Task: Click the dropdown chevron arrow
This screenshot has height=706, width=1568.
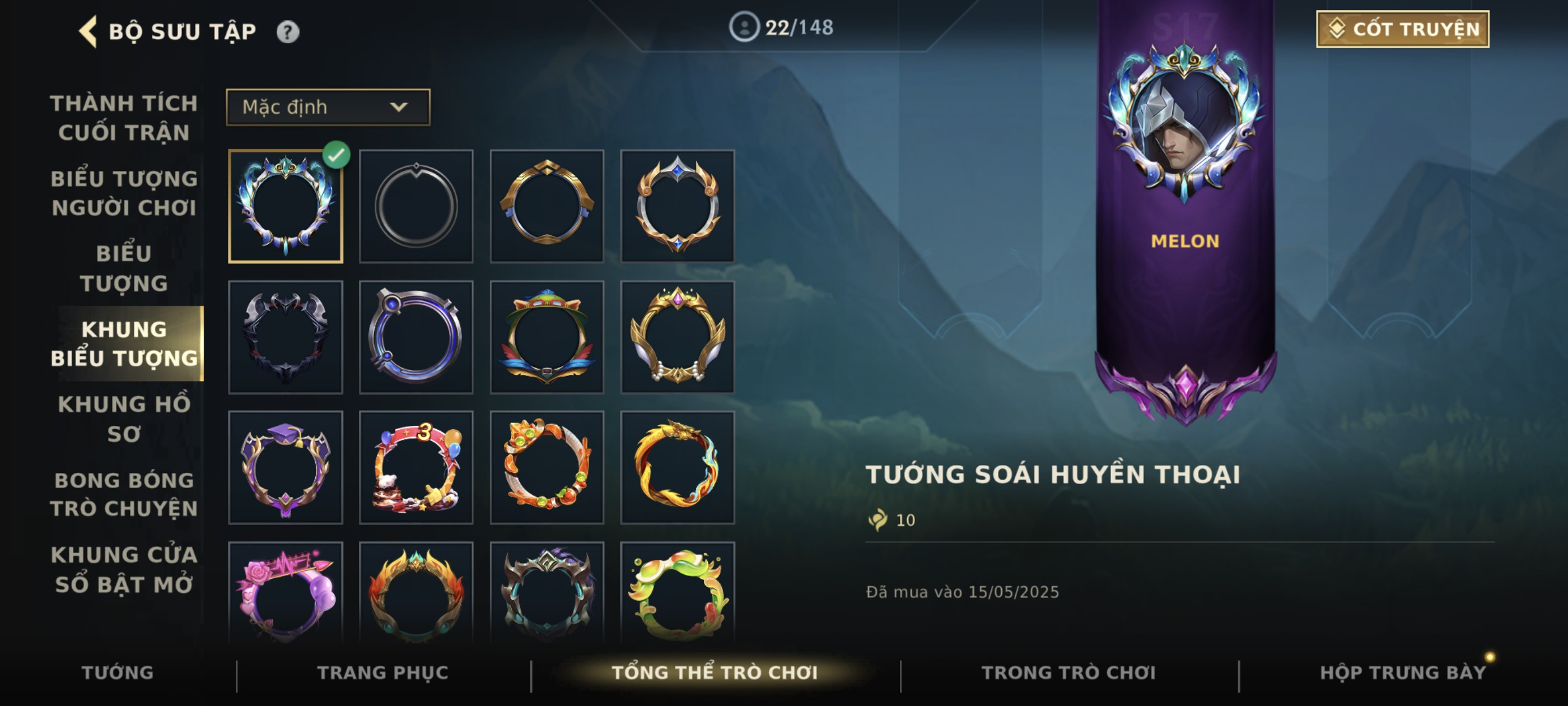Action: 399,107
